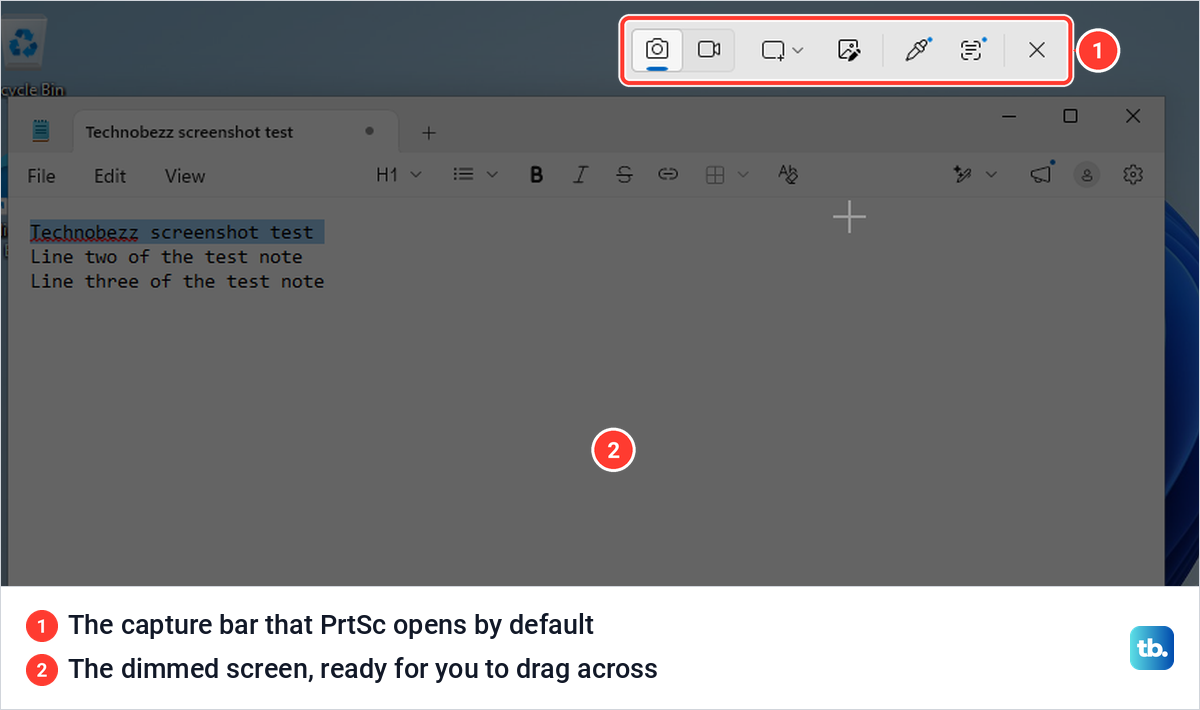Image resolution: width=1200 pixels, height=710 pixels.
Task: Select the screenshot camera mode
Action: pos(657,50)
